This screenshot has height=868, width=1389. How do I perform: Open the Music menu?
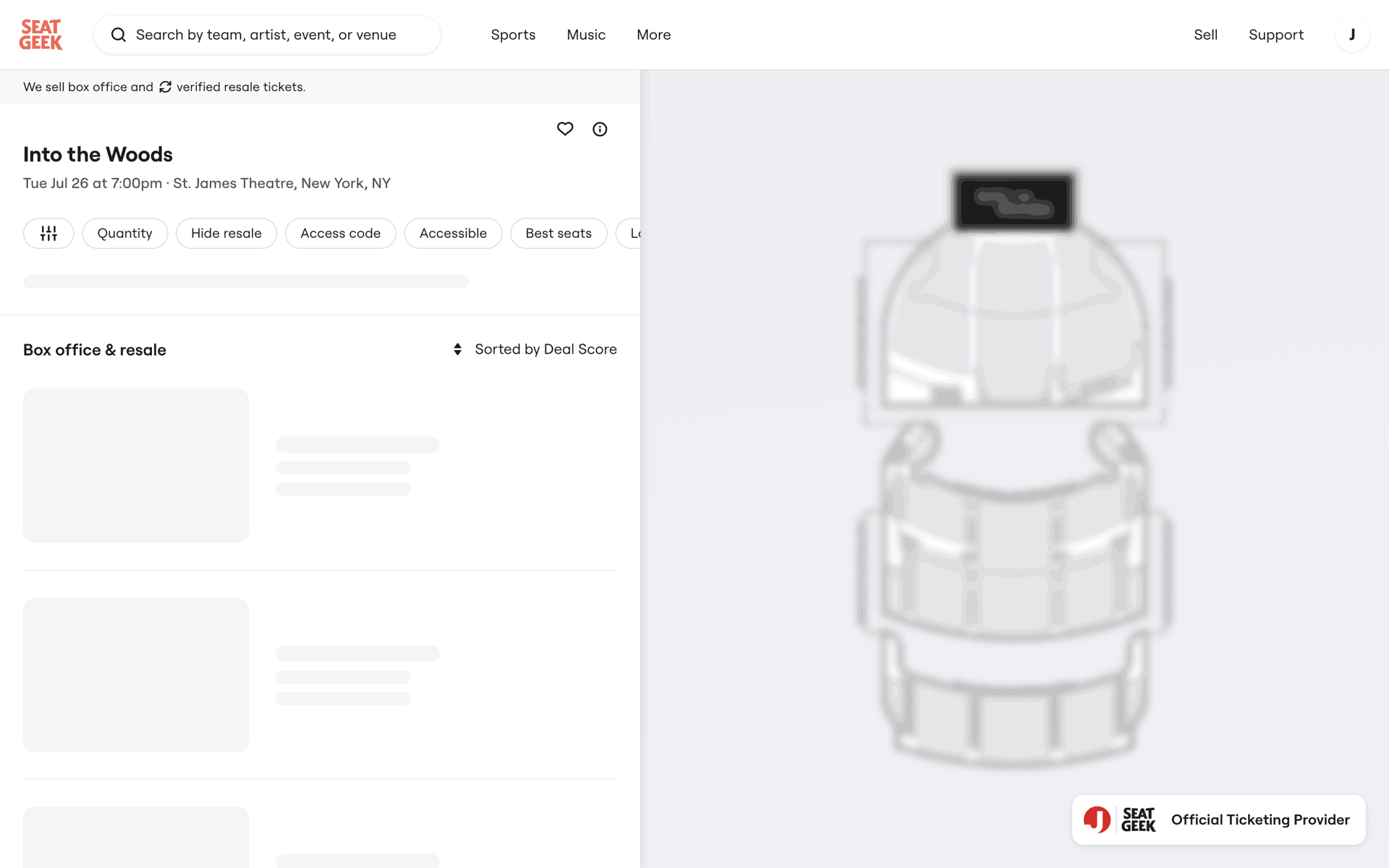pos(586,35)
